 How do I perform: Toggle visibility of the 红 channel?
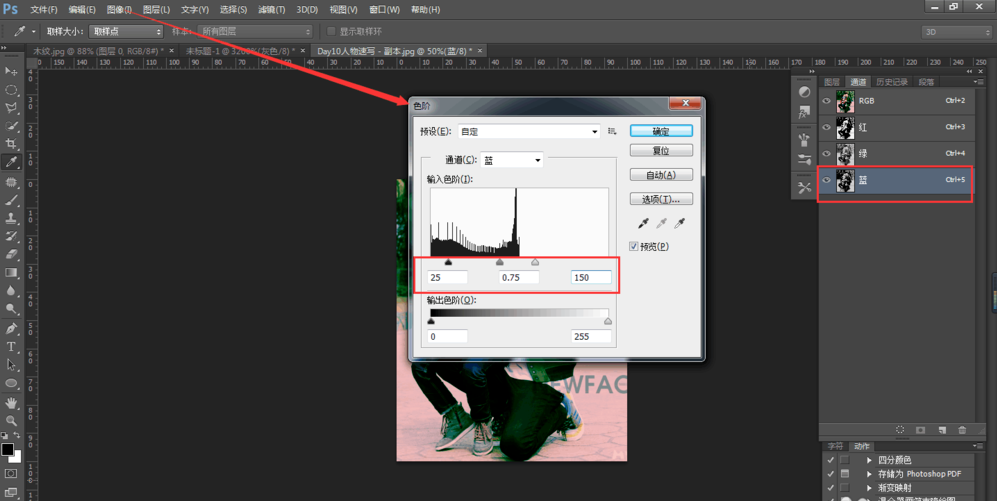point(827,127)
